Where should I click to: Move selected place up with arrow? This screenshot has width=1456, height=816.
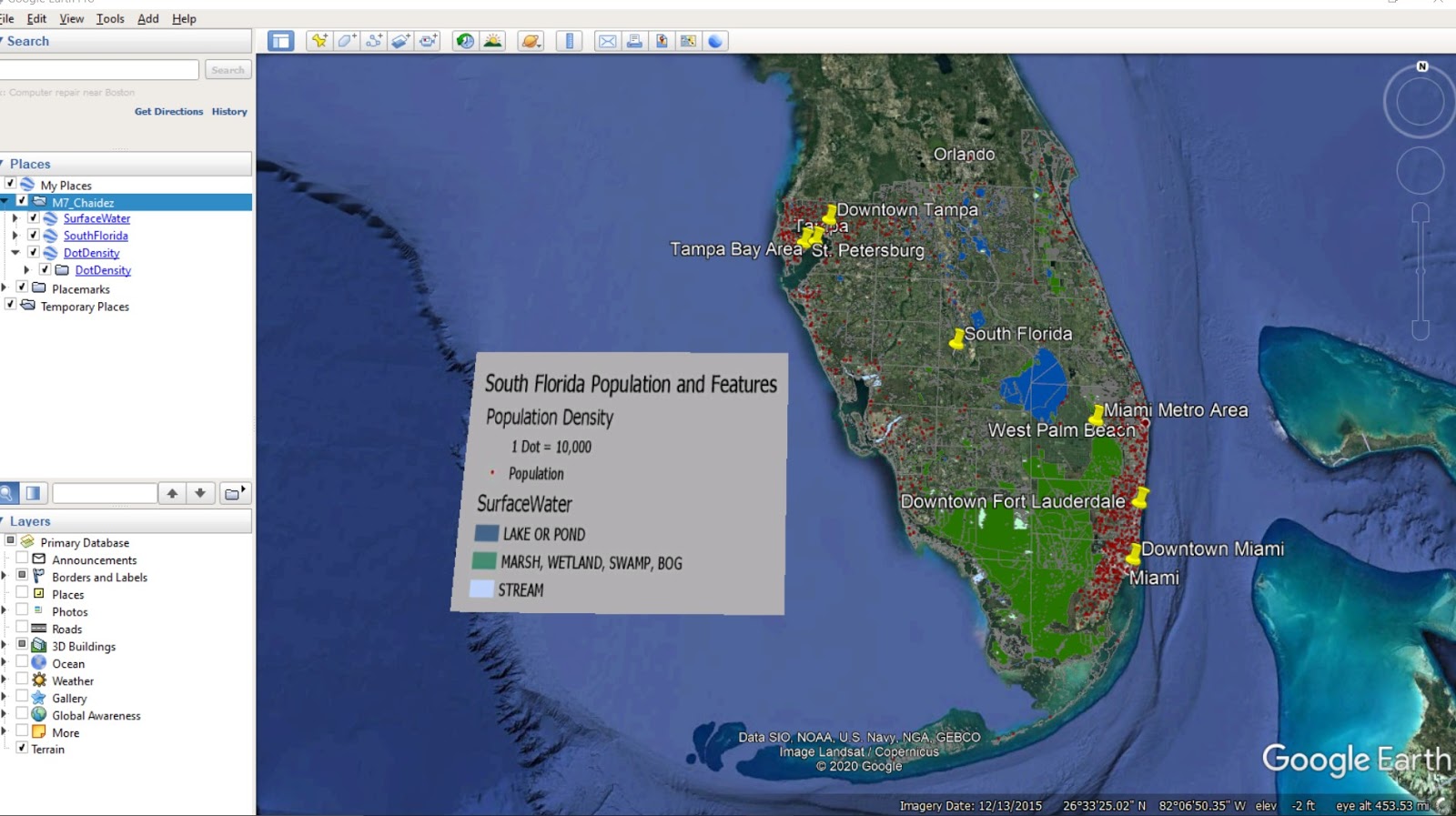[172, 493]
